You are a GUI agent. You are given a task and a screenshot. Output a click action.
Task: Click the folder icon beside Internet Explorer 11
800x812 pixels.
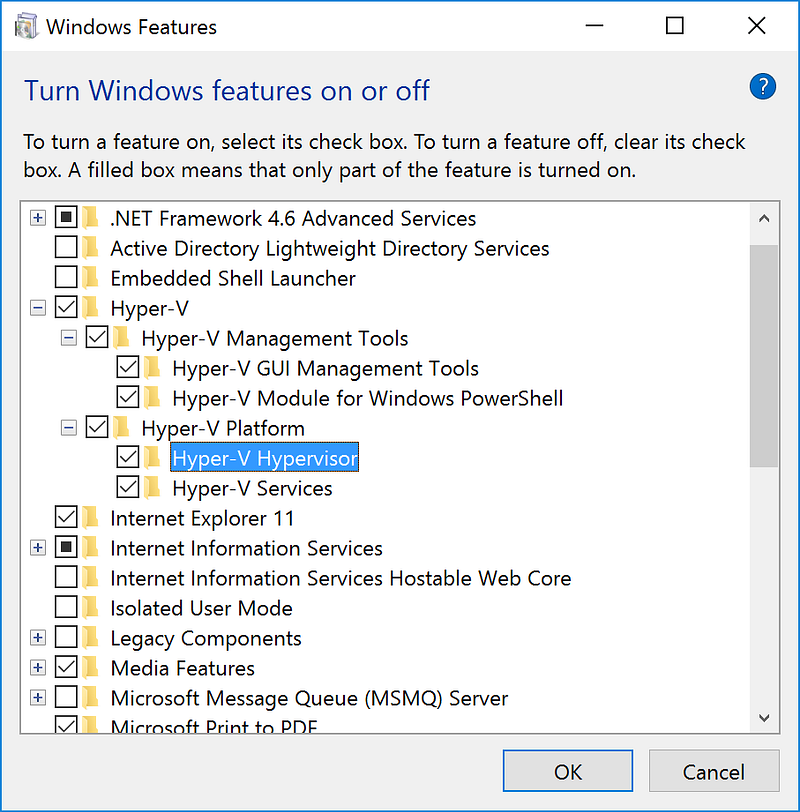pos(91,518)
